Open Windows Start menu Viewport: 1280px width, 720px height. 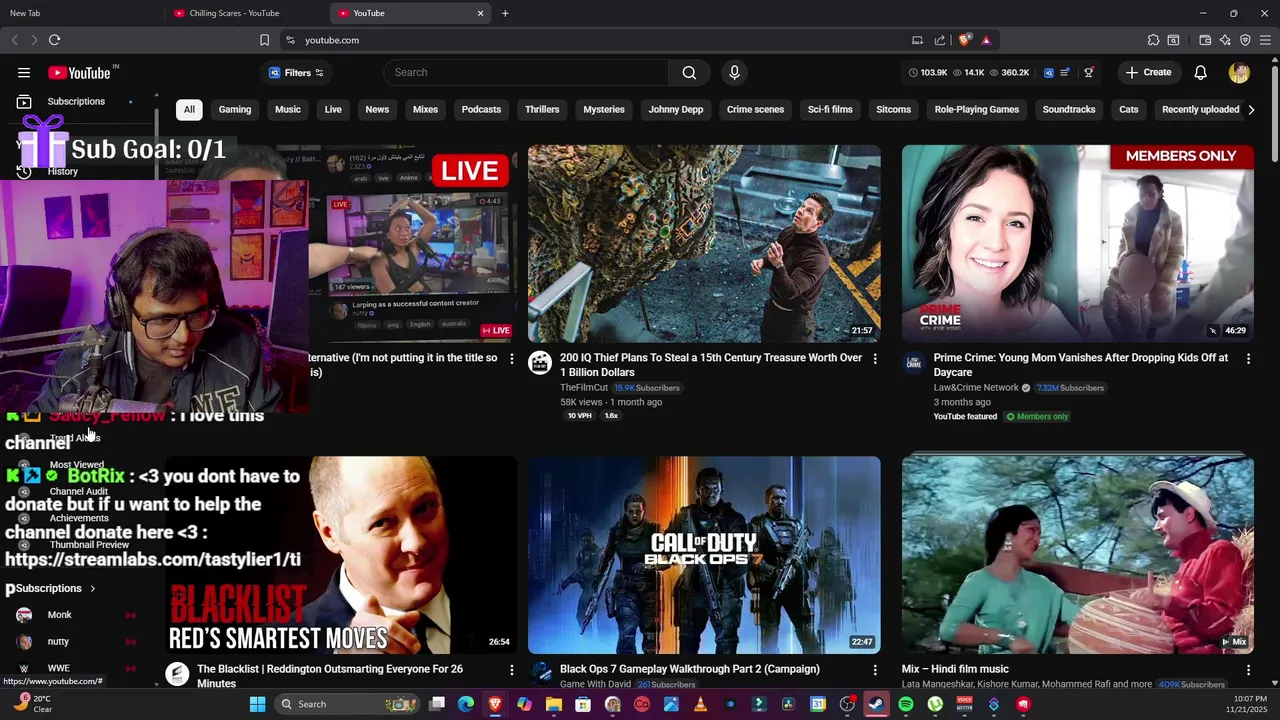257,704
